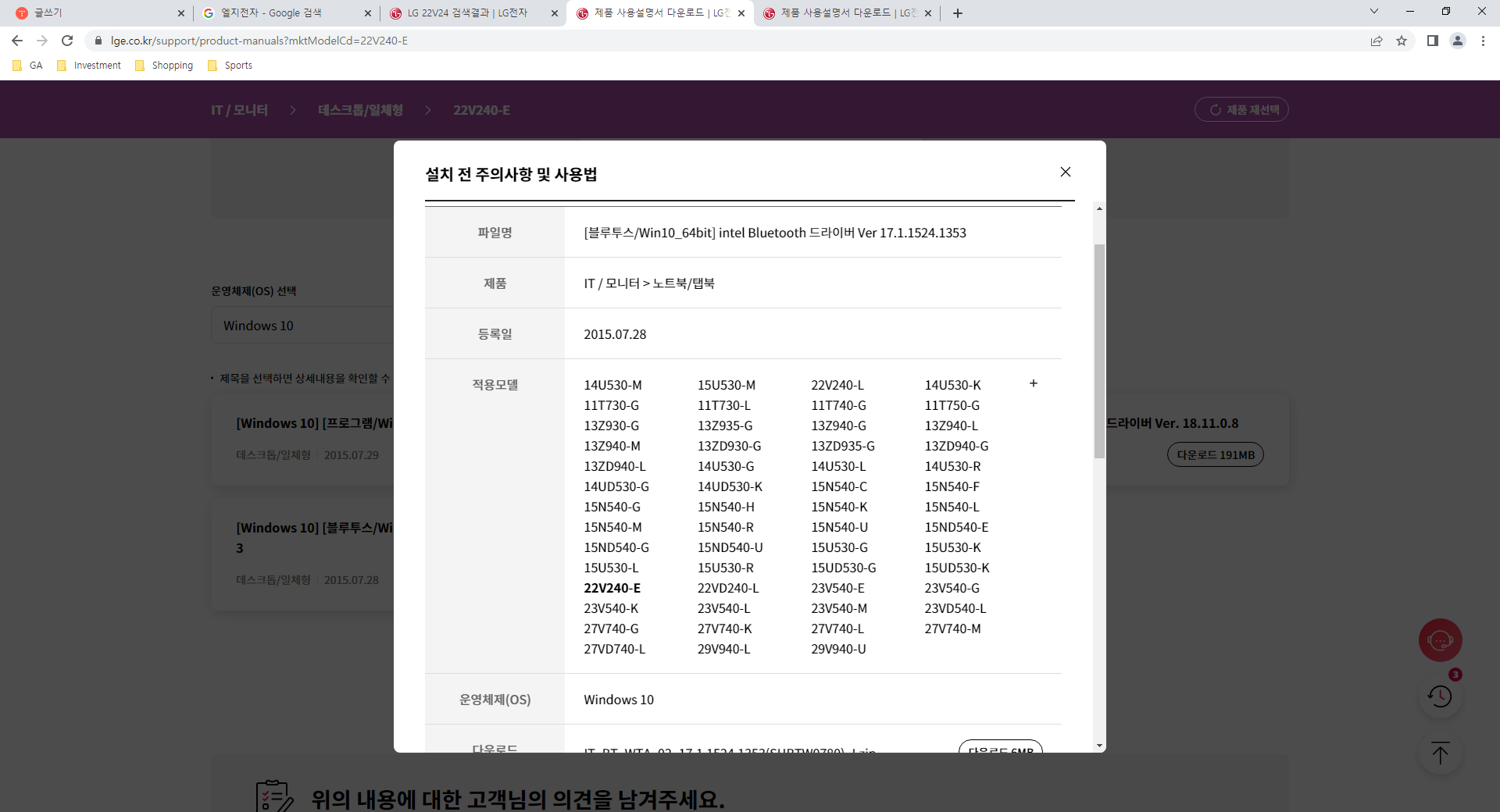Click the address bar URL
1500x812 pixels.
259,41
